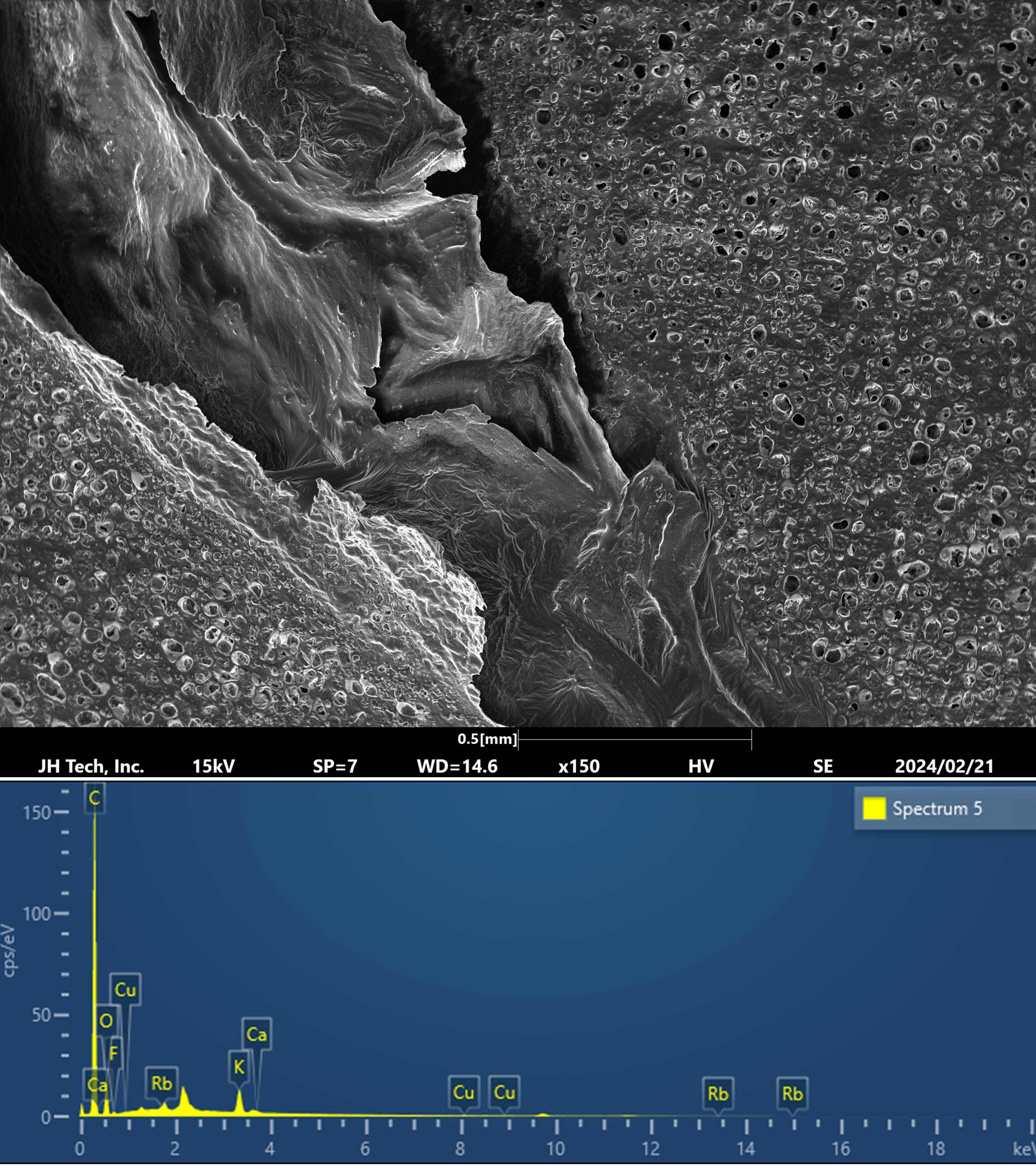Select the SP=7 spot size text
Viewport: 1036px width, 1170px height.
click(x=335, y=766)
